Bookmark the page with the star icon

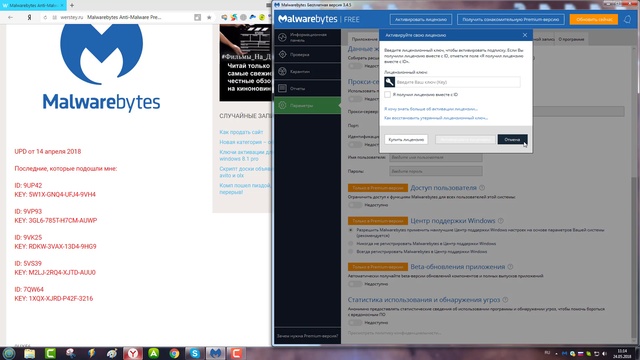(209, 18)
